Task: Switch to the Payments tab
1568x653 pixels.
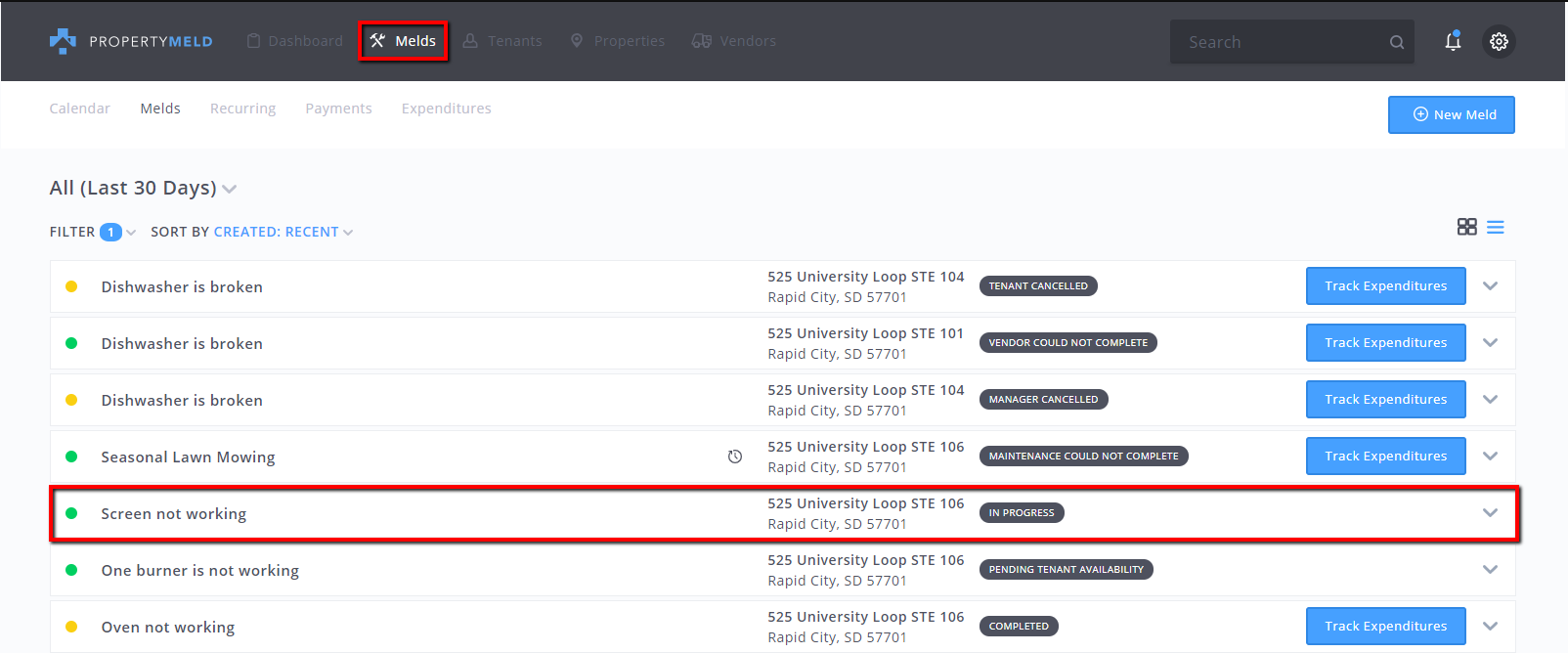Action: [x=338, y=109]
